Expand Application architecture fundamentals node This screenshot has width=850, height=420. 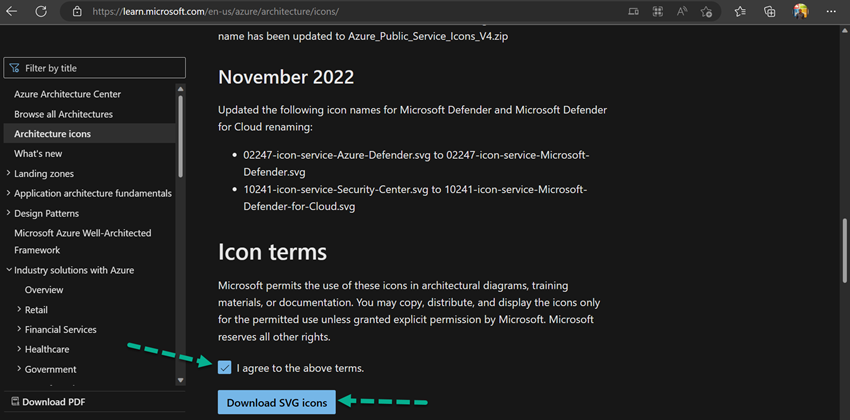(x=8, y=193)
